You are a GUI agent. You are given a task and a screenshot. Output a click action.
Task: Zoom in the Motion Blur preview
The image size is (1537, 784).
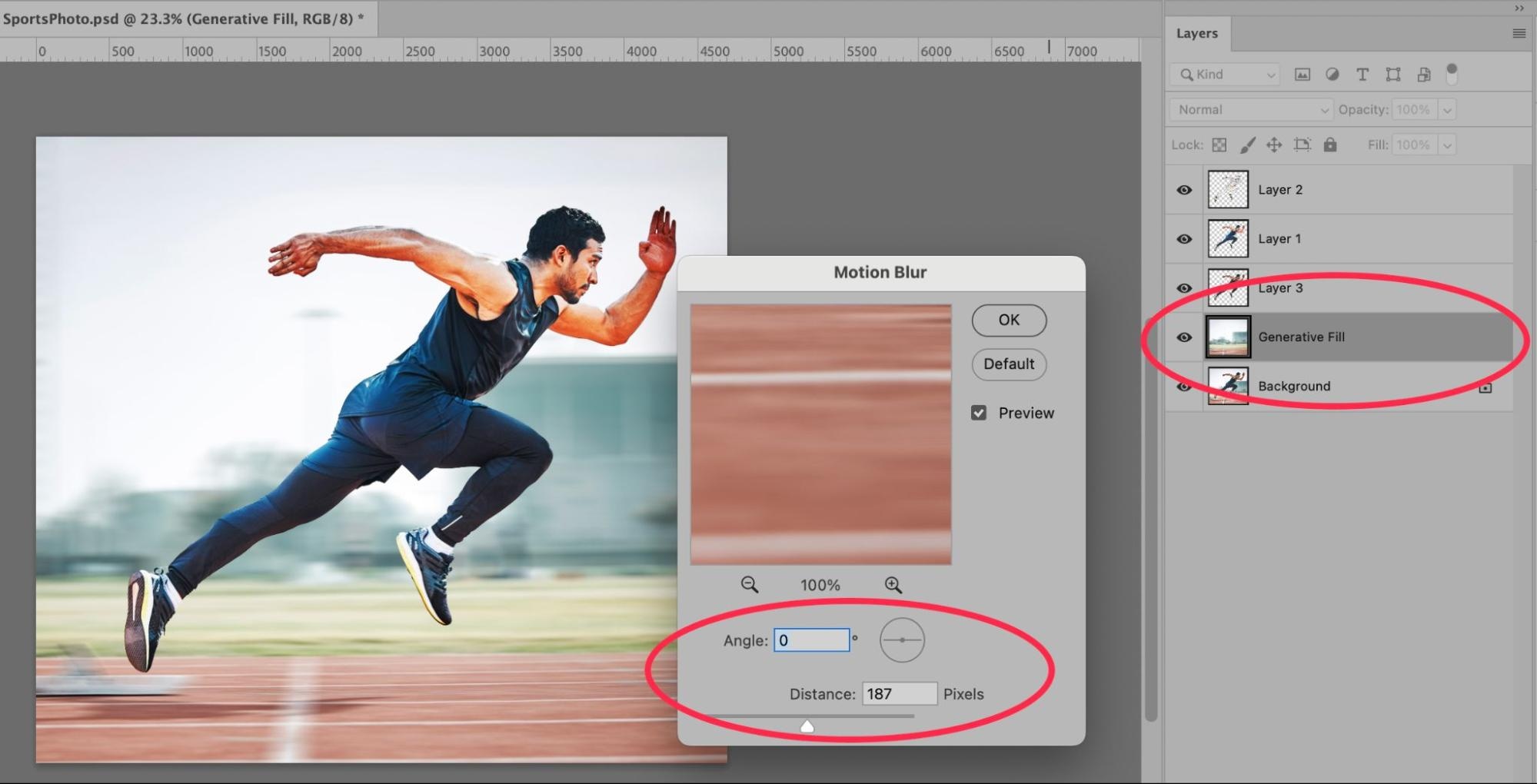click(x=893, y=585)
